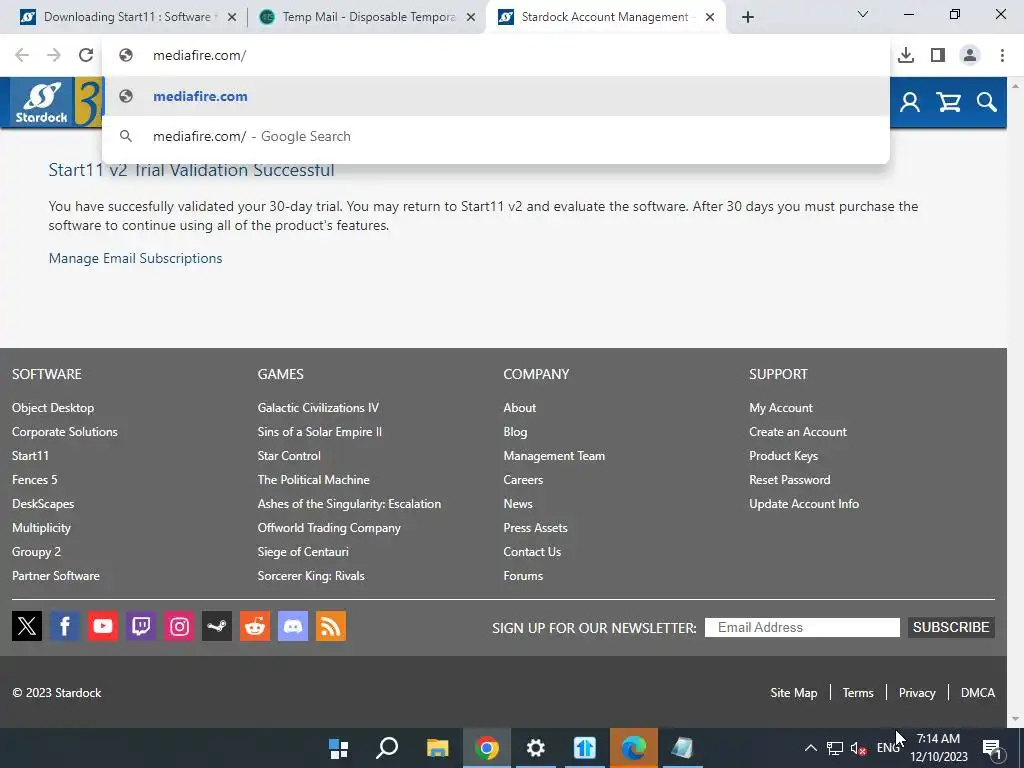Open Galactic Civilizations IV link

[x=318, y=408]
